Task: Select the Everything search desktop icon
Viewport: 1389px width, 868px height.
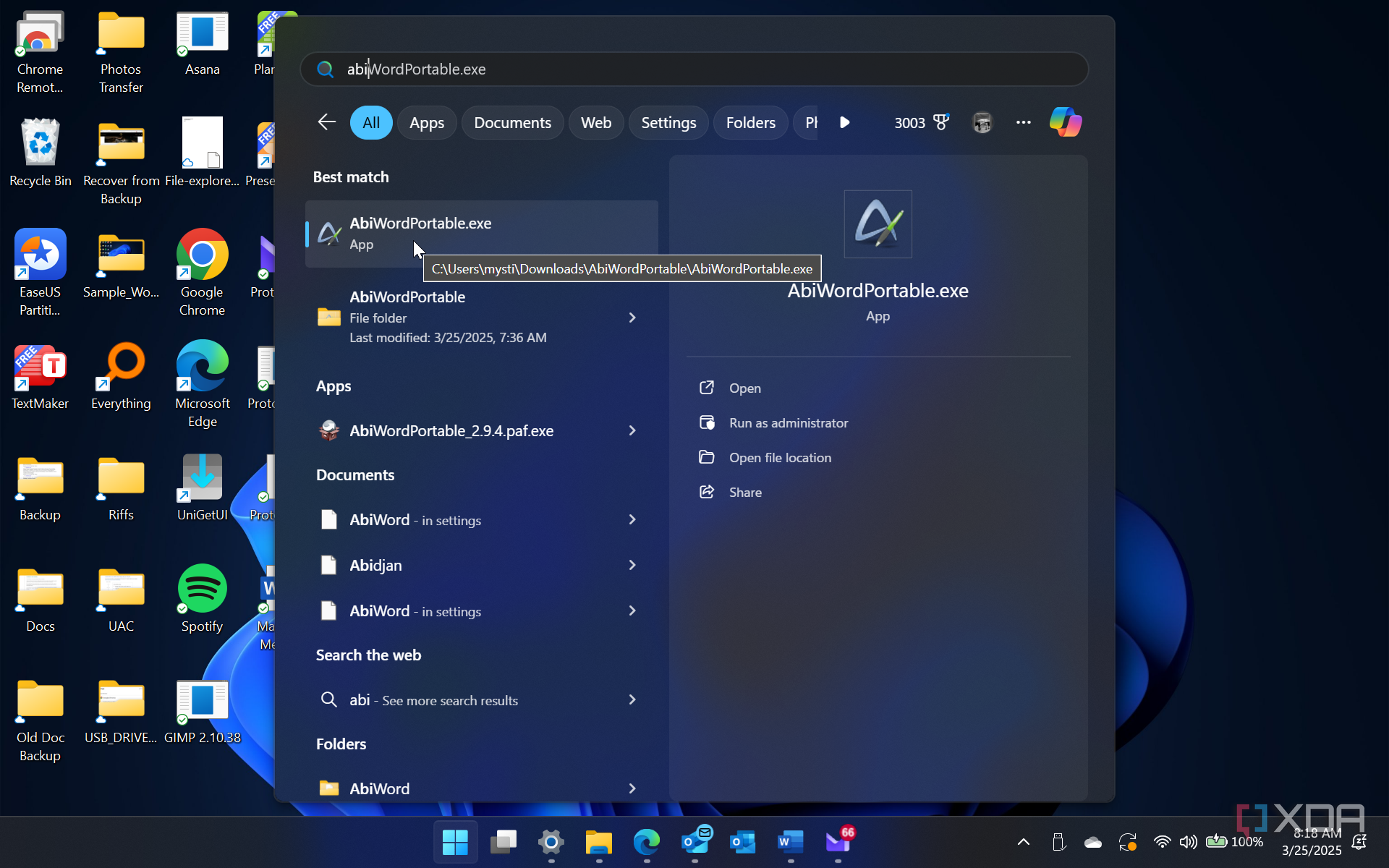Action: click(x=121, y=376)
